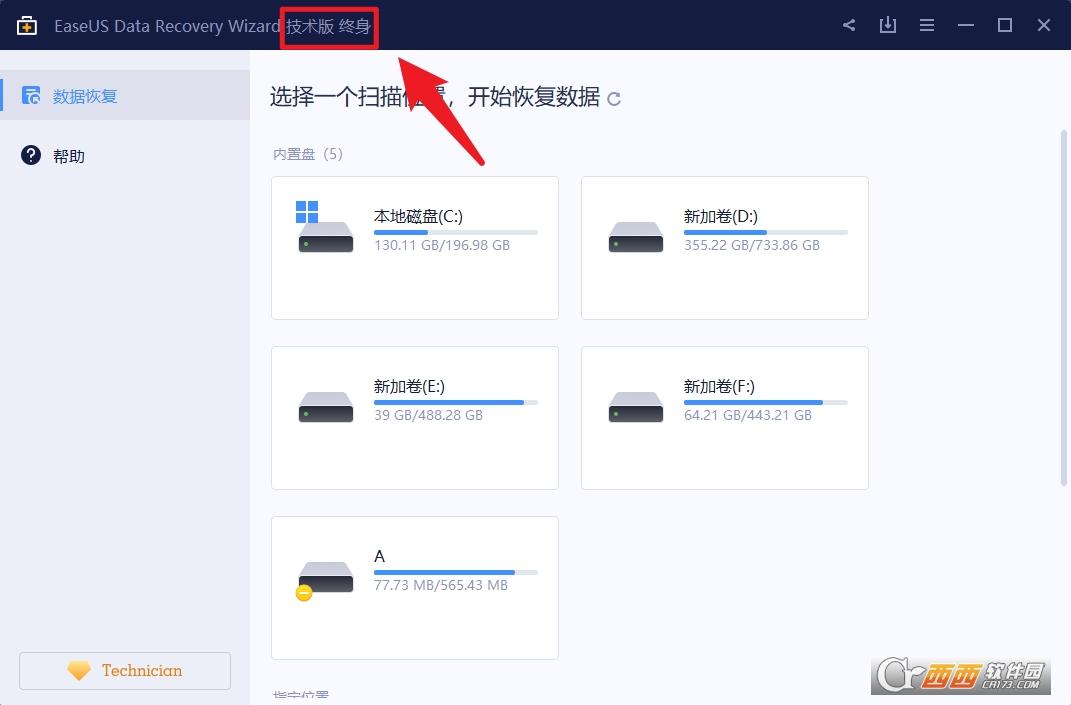The width and height of the screenshot is (1071, 705).
Task: Click the 355.22 GB/733.86 GB size text
Action: 752,245
